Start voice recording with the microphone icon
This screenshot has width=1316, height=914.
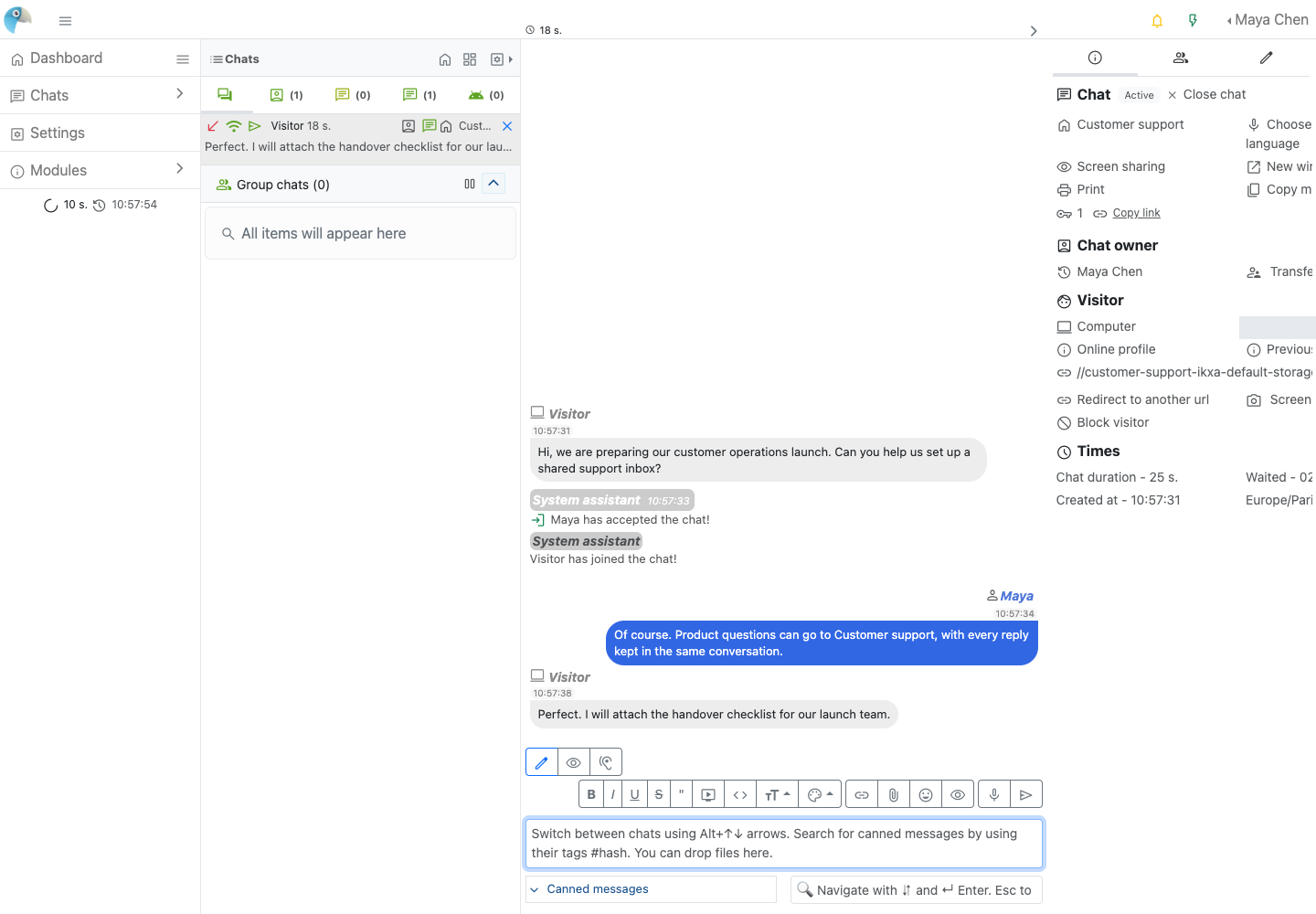(x=994, y=794)
